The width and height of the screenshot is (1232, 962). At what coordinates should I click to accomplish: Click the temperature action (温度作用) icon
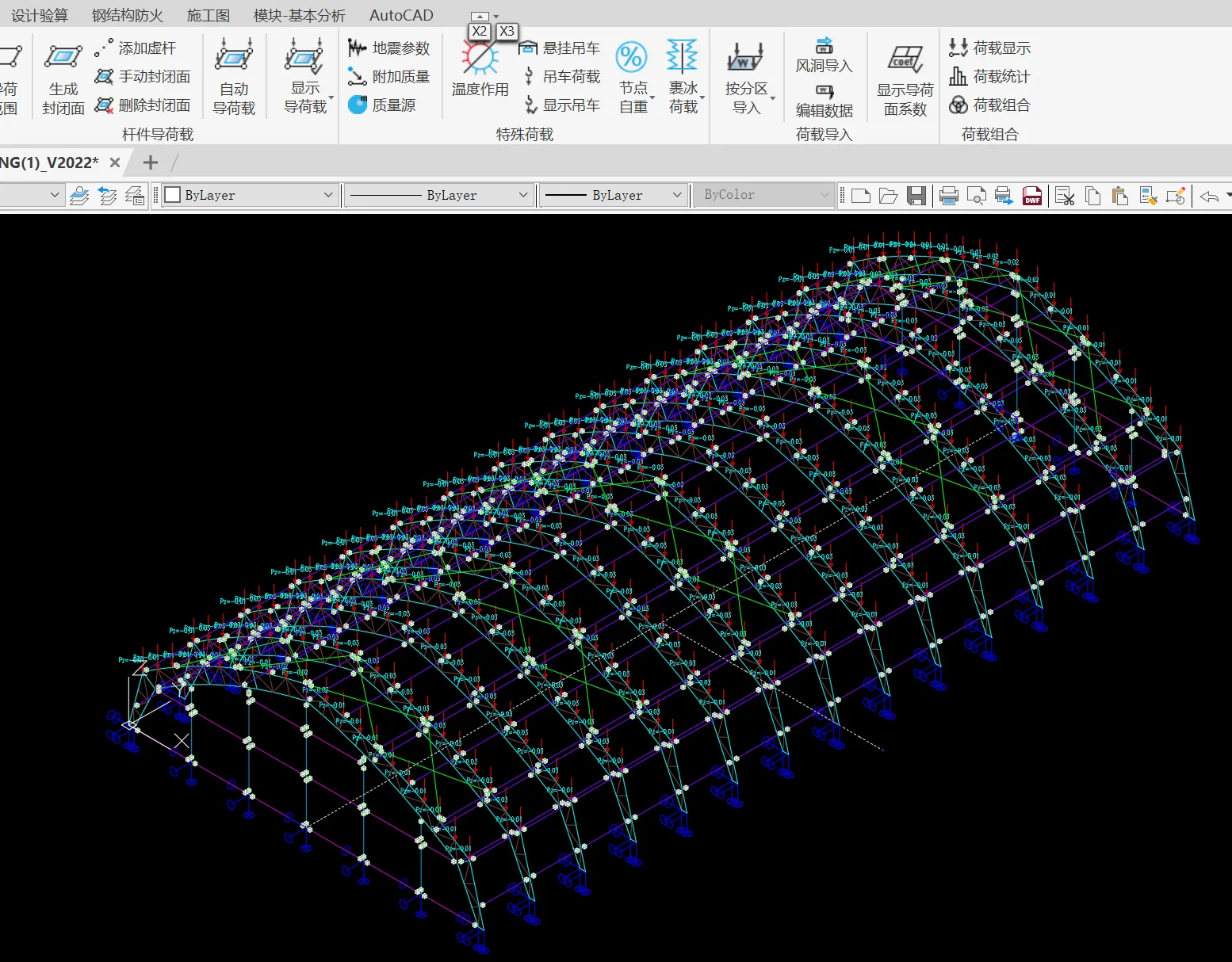pyautogui.click(x=480, y=60)
